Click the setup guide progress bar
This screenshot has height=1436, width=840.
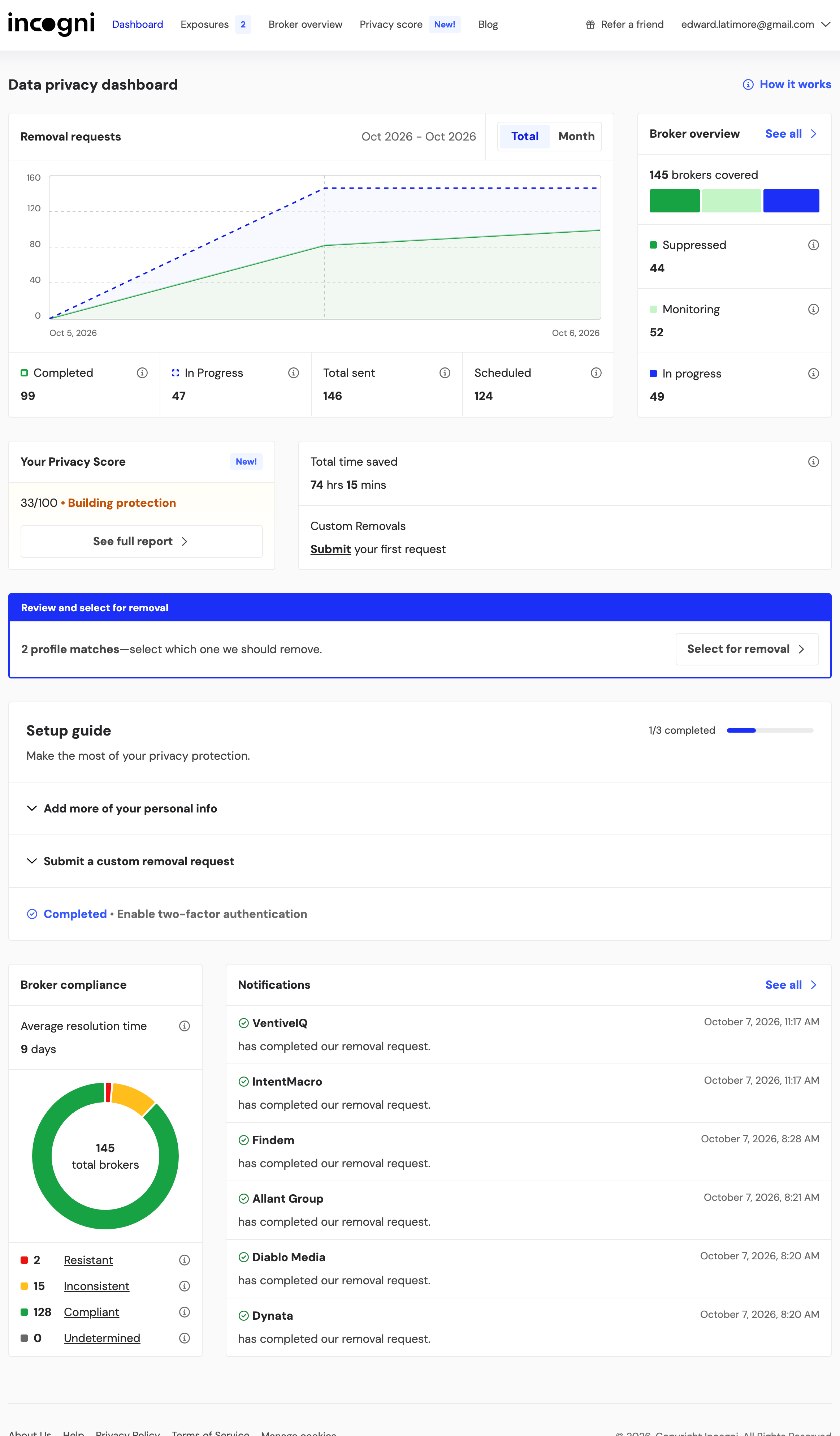click(x=770, y=730)
